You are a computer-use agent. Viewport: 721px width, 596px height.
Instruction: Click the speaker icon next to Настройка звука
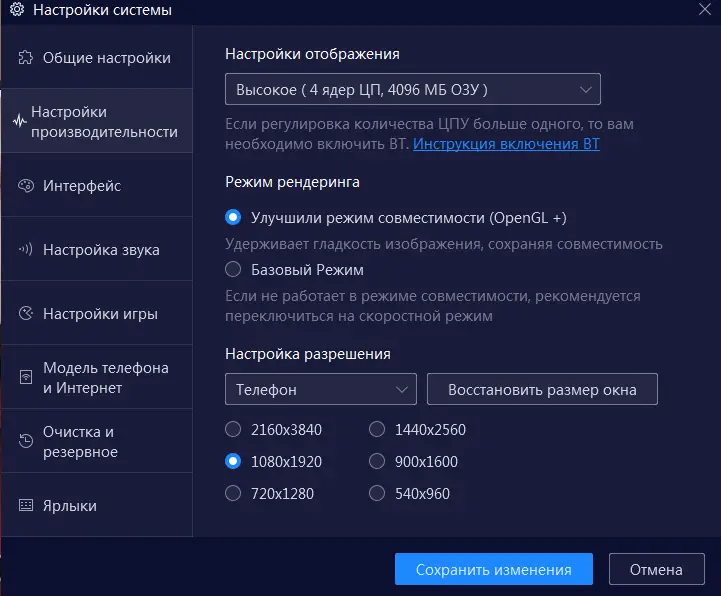(26, 249)
